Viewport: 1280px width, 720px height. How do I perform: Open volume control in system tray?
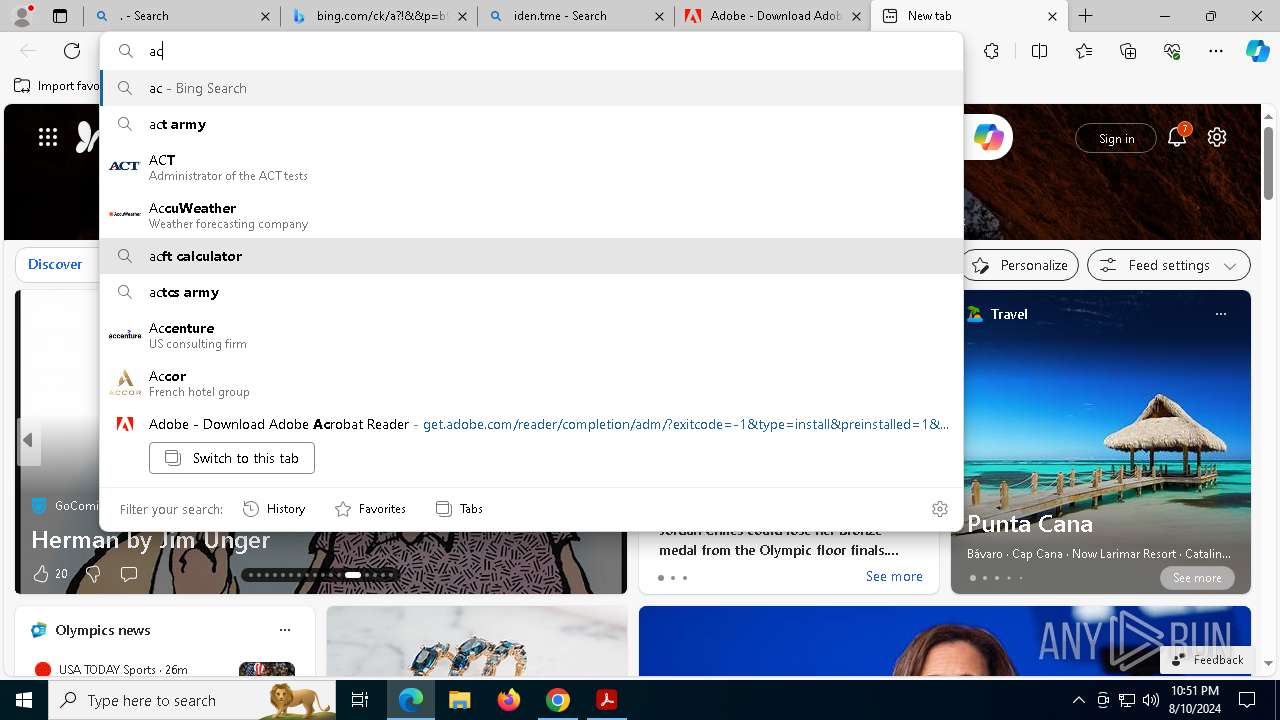1151,700
